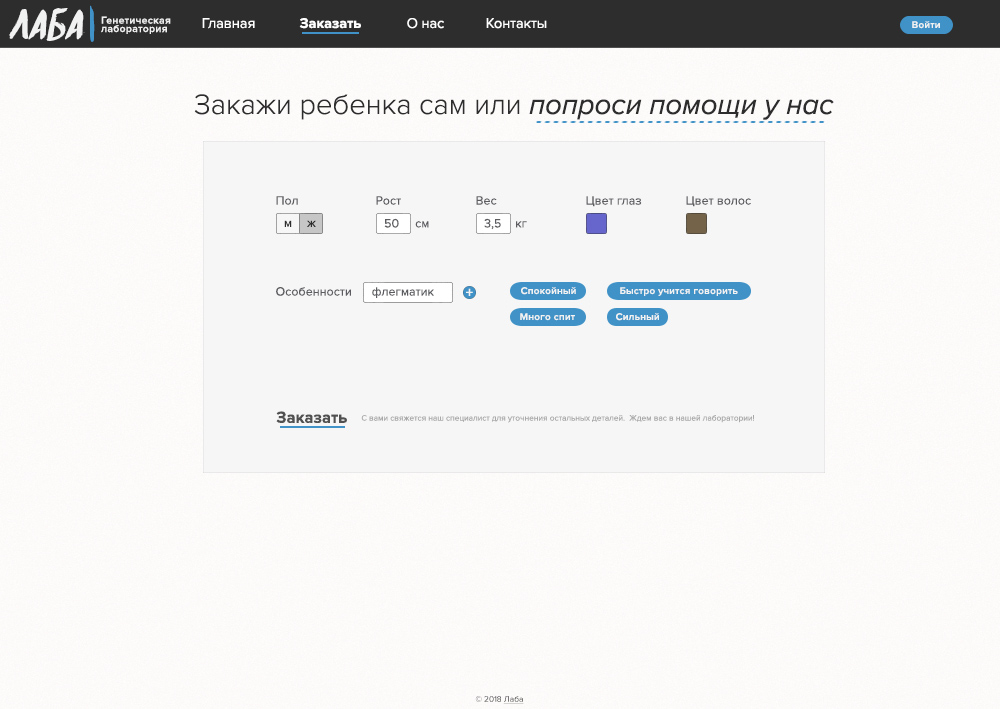The height and width of the screenshot is (709, 1000).
Task: Click the Рост height input field
Action: (393, 224)
